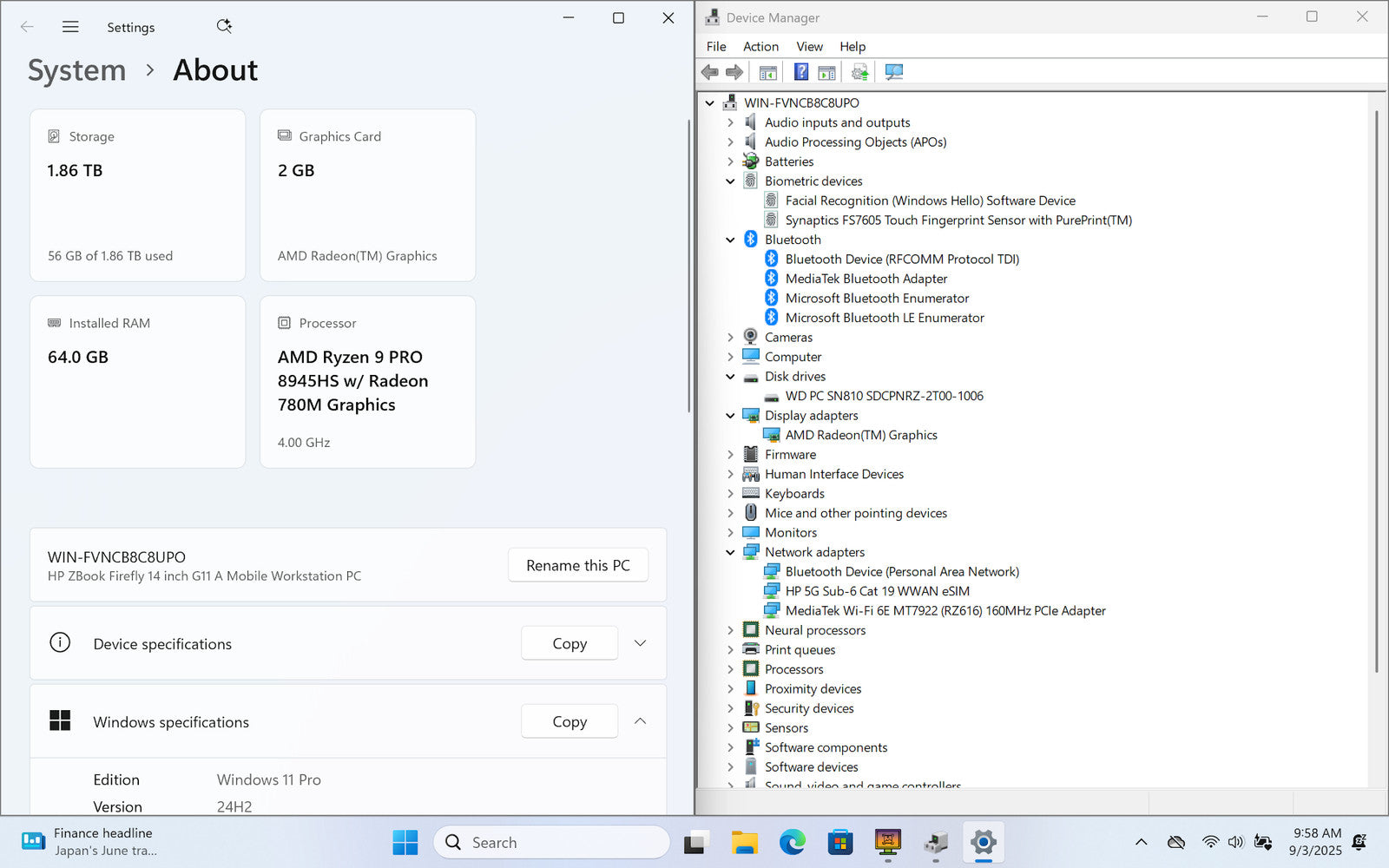This screenshot has width=1389, height=868.
Task: Select HP 5G Sub-6 Cat 19 WWAN eSIM
Action: click(878, 591)
